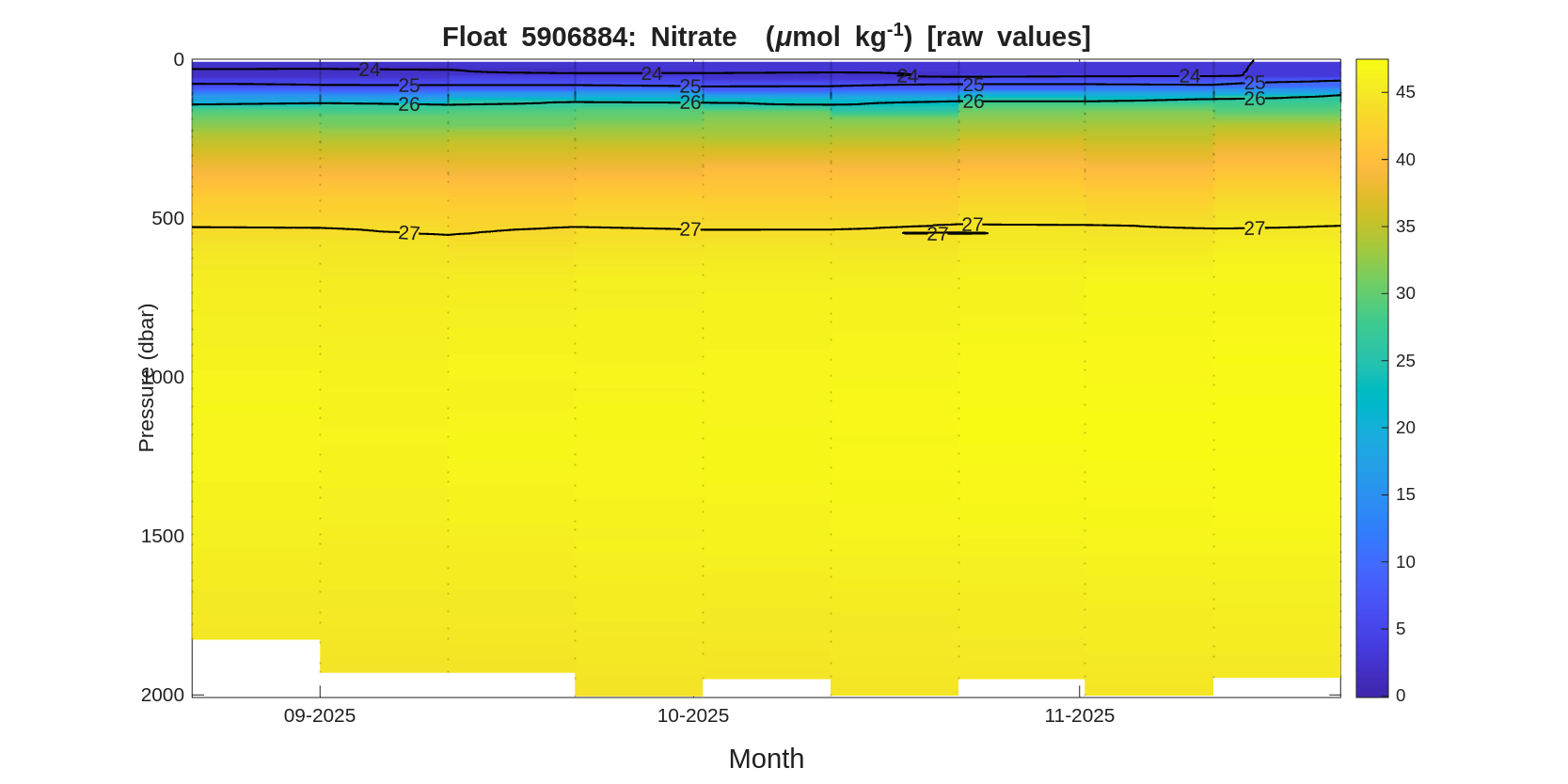Select the 1500 pressure axis tick label
Image resolution: width=1568 pixels, height=784 pixels.
coord(162,536)
